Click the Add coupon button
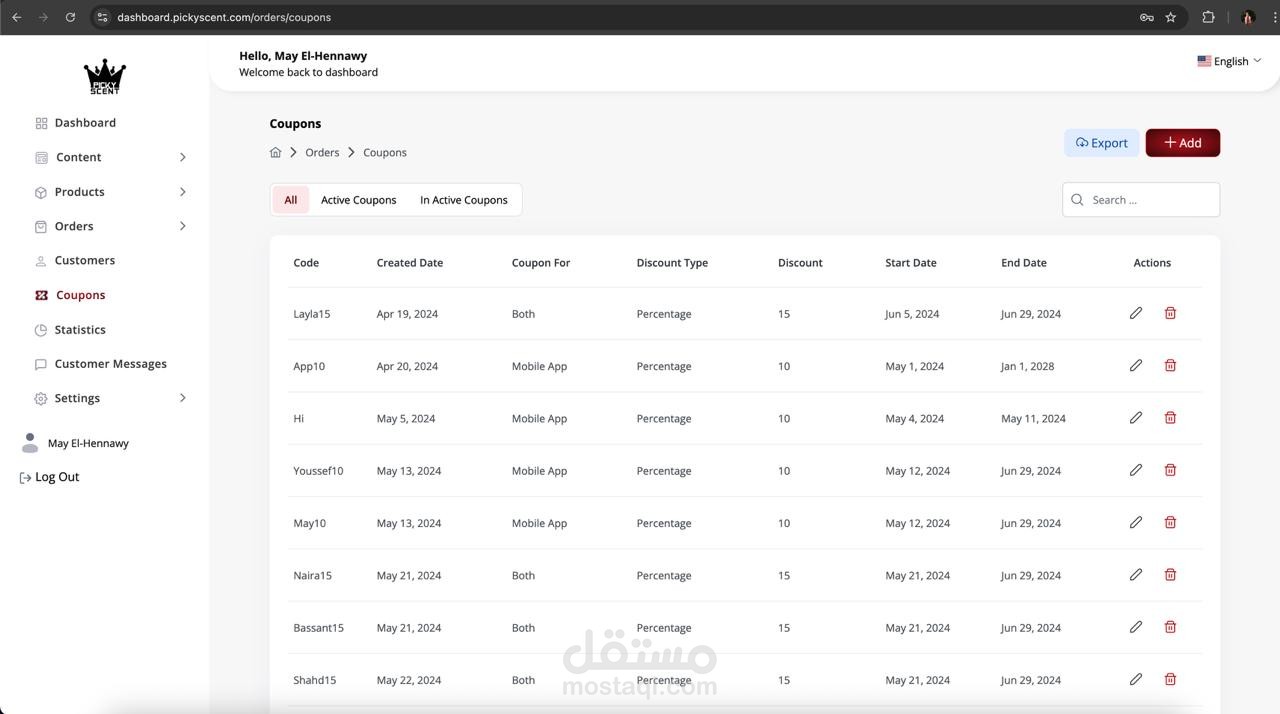Image resolution: width=1280 pixels, height=714 pixels. (1183, 143)
